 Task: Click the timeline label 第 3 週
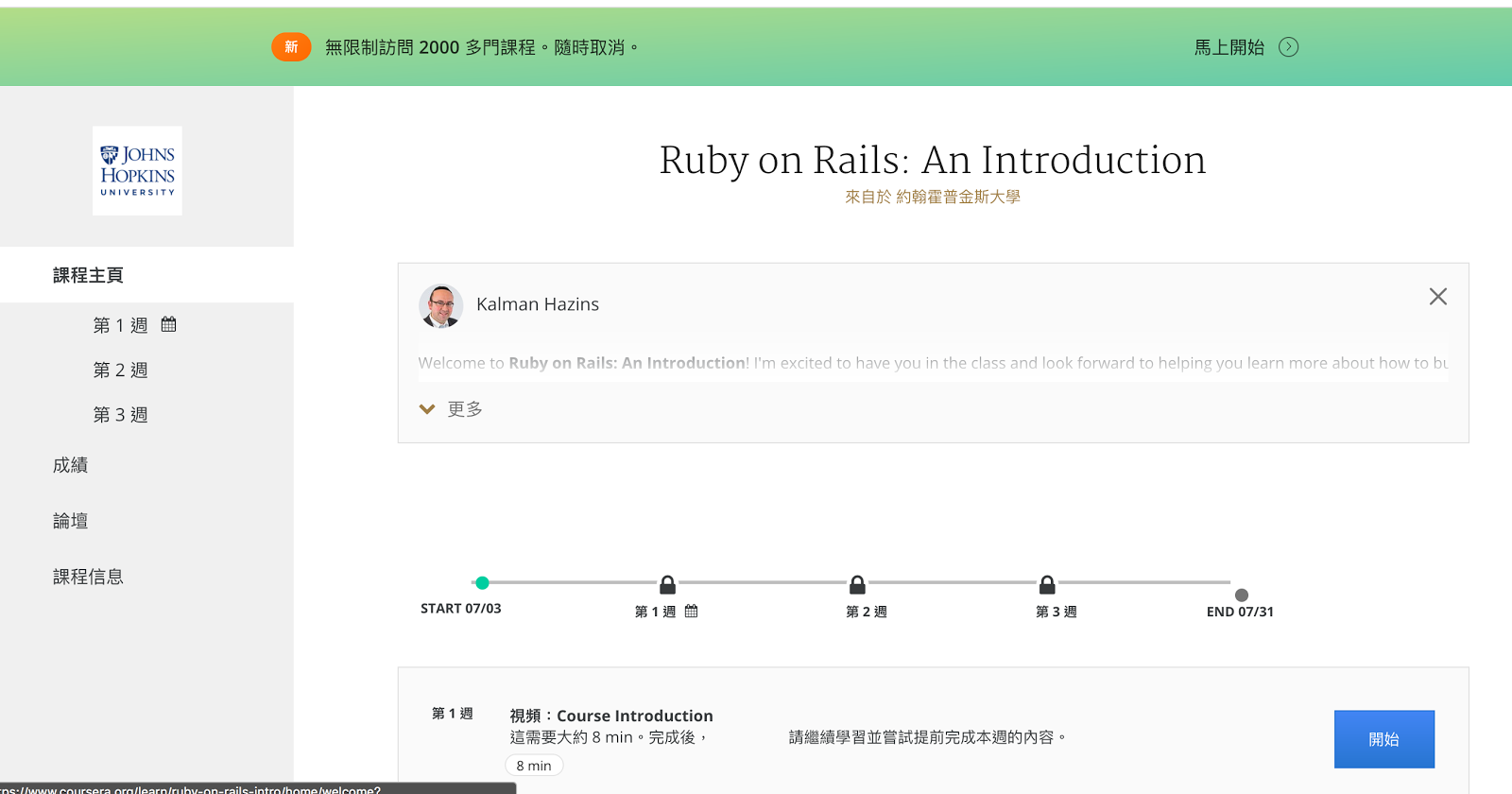(1057, 612)
